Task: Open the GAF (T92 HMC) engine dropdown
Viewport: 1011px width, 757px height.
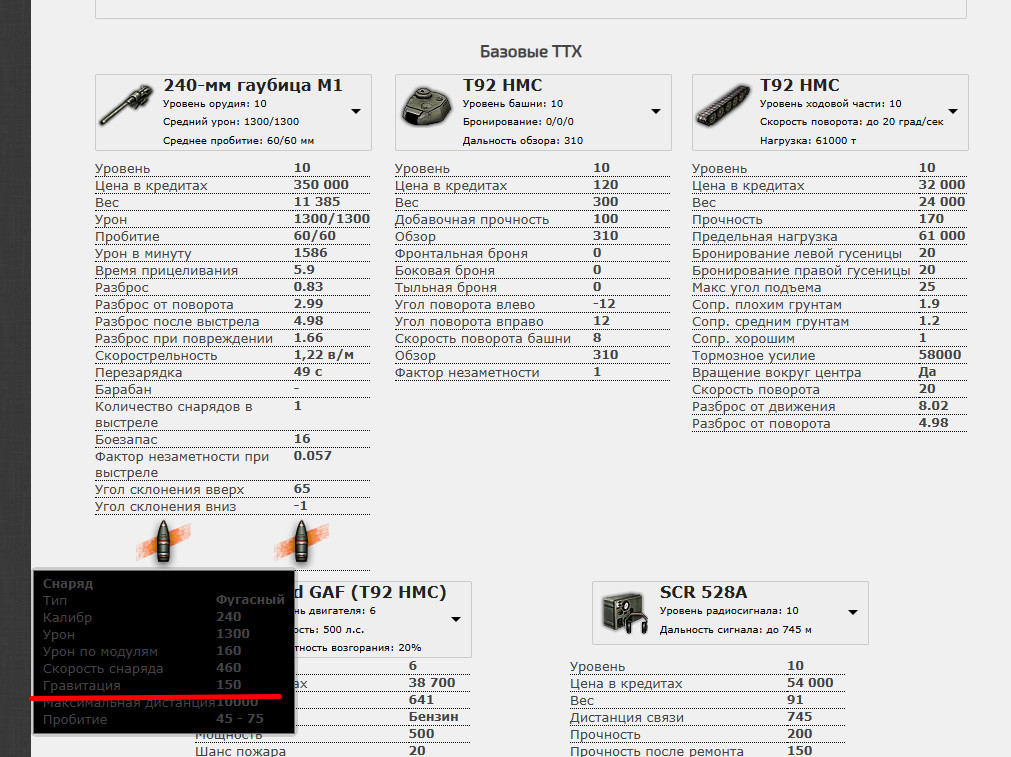Action: [456, 619]
